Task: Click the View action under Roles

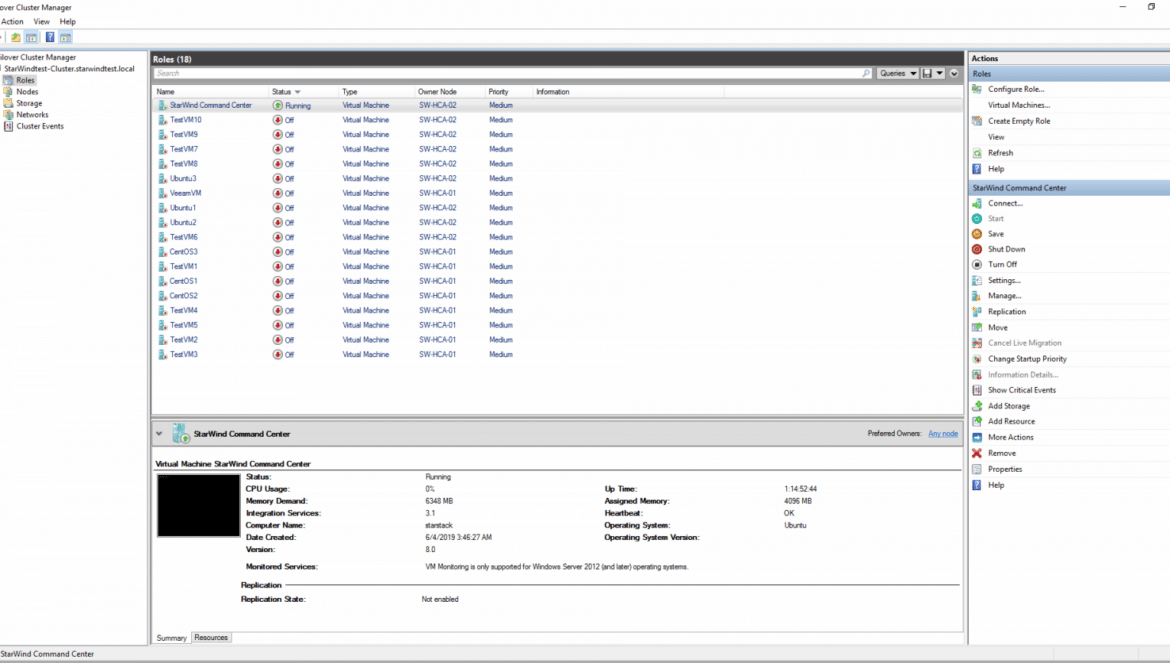Action: (x=996, y=137)
